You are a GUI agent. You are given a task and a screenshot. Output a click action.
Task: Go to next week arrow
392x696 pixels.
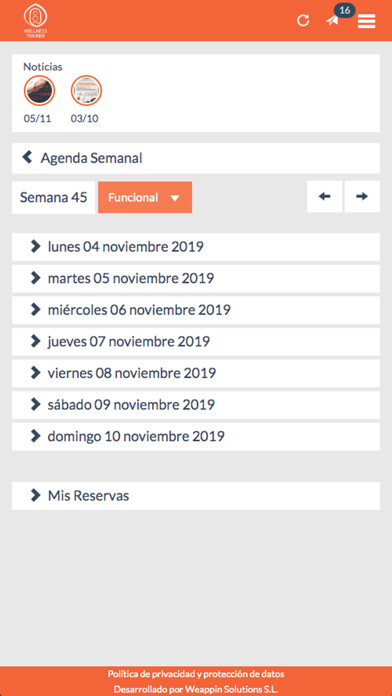pyautogui.click(x=362, y=196)
